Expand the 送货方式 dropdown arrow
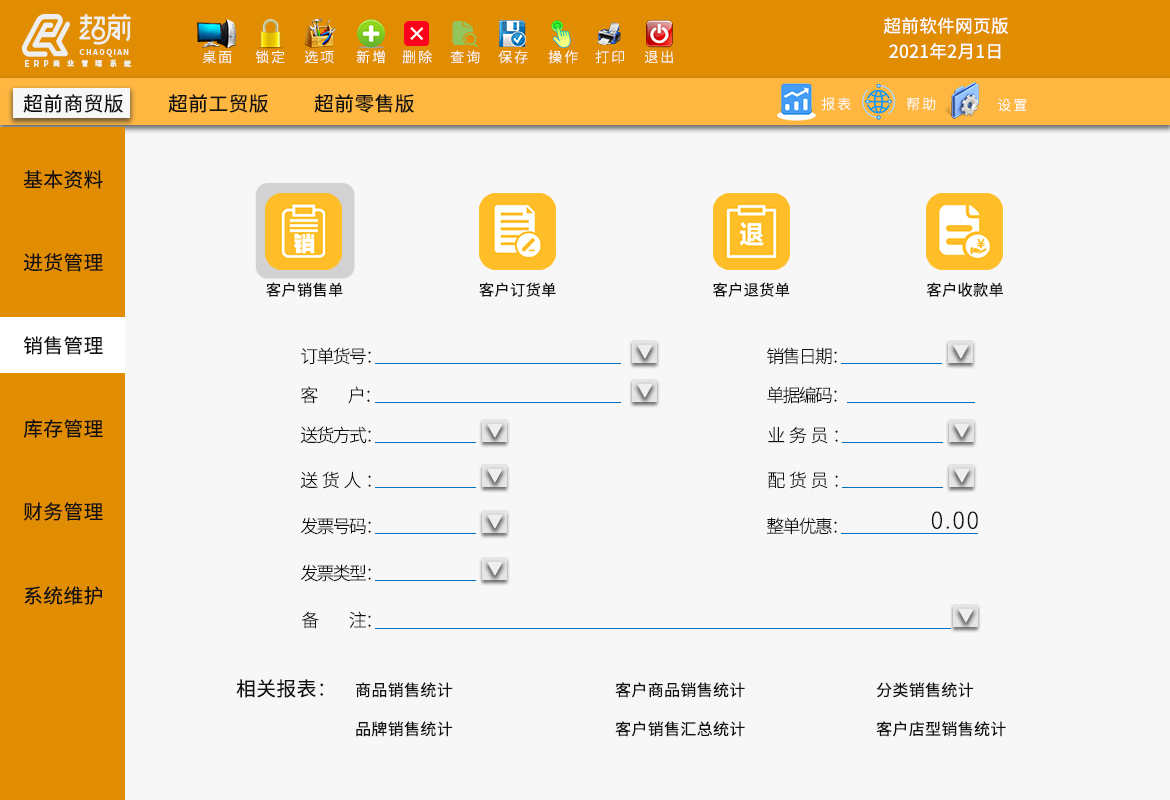This screenshot has height=800, width=1170. (x=494, y=432)
